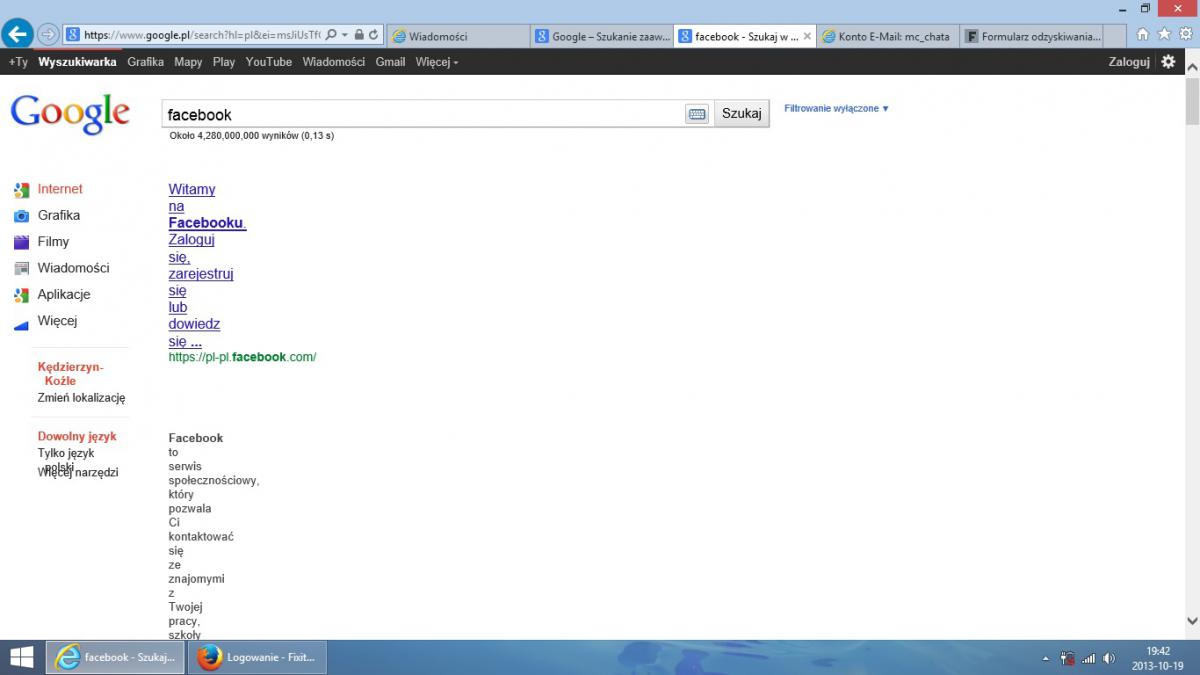Click the browser Back arrow button
The width and height of the screenshot is (1200, 675).
coord(17,34)
